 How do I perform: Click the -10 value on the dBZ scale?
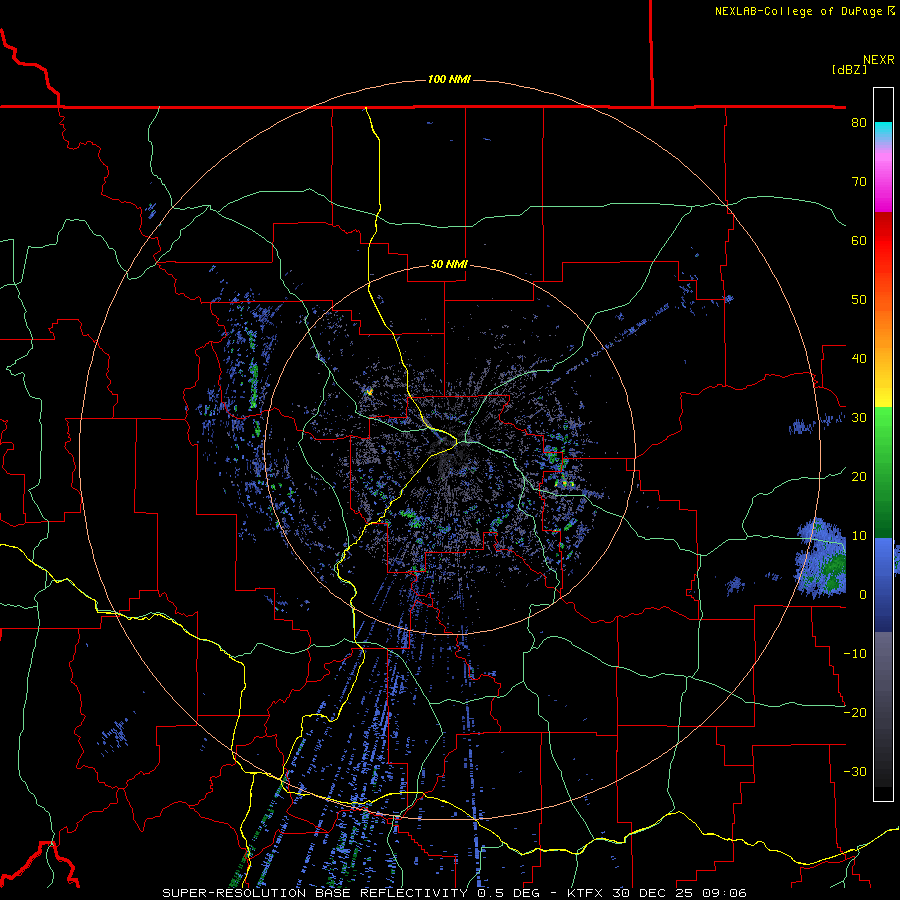point(855,654)
